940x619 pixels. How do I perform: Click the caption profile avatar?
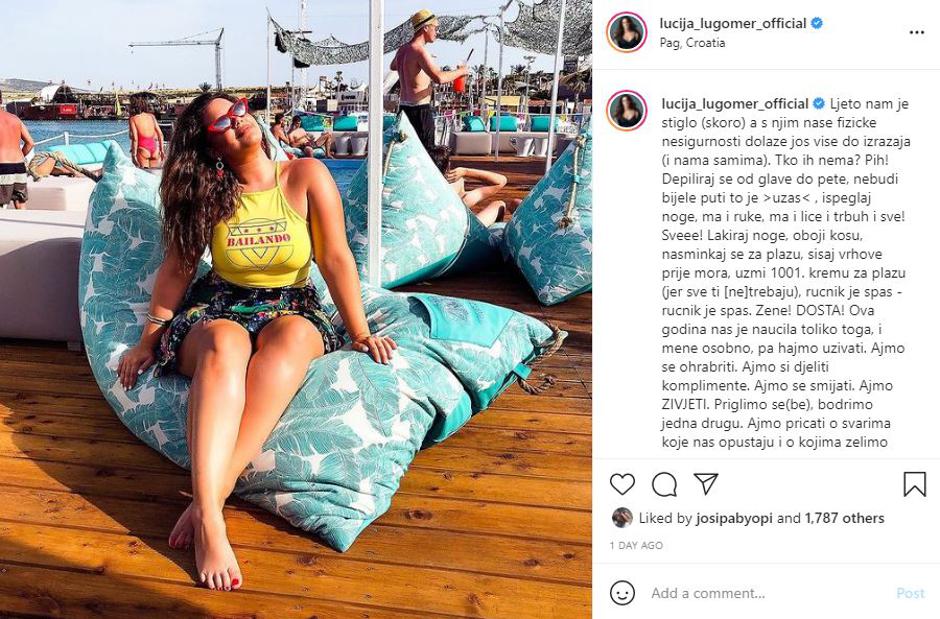[x=626, y=111]
